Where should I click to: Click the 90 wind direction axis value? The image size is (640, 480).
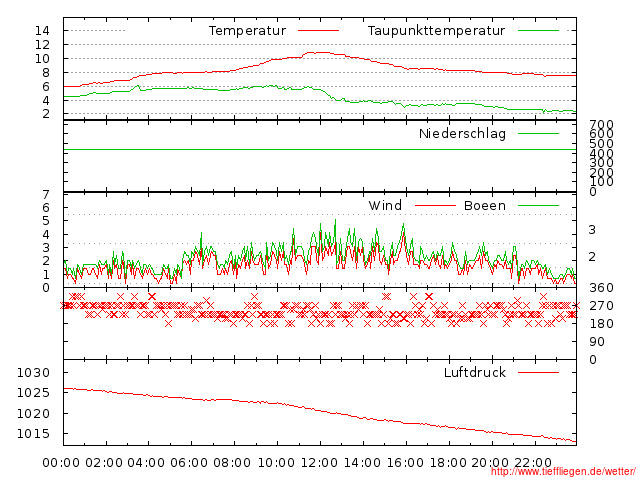(x=597, y=342)
